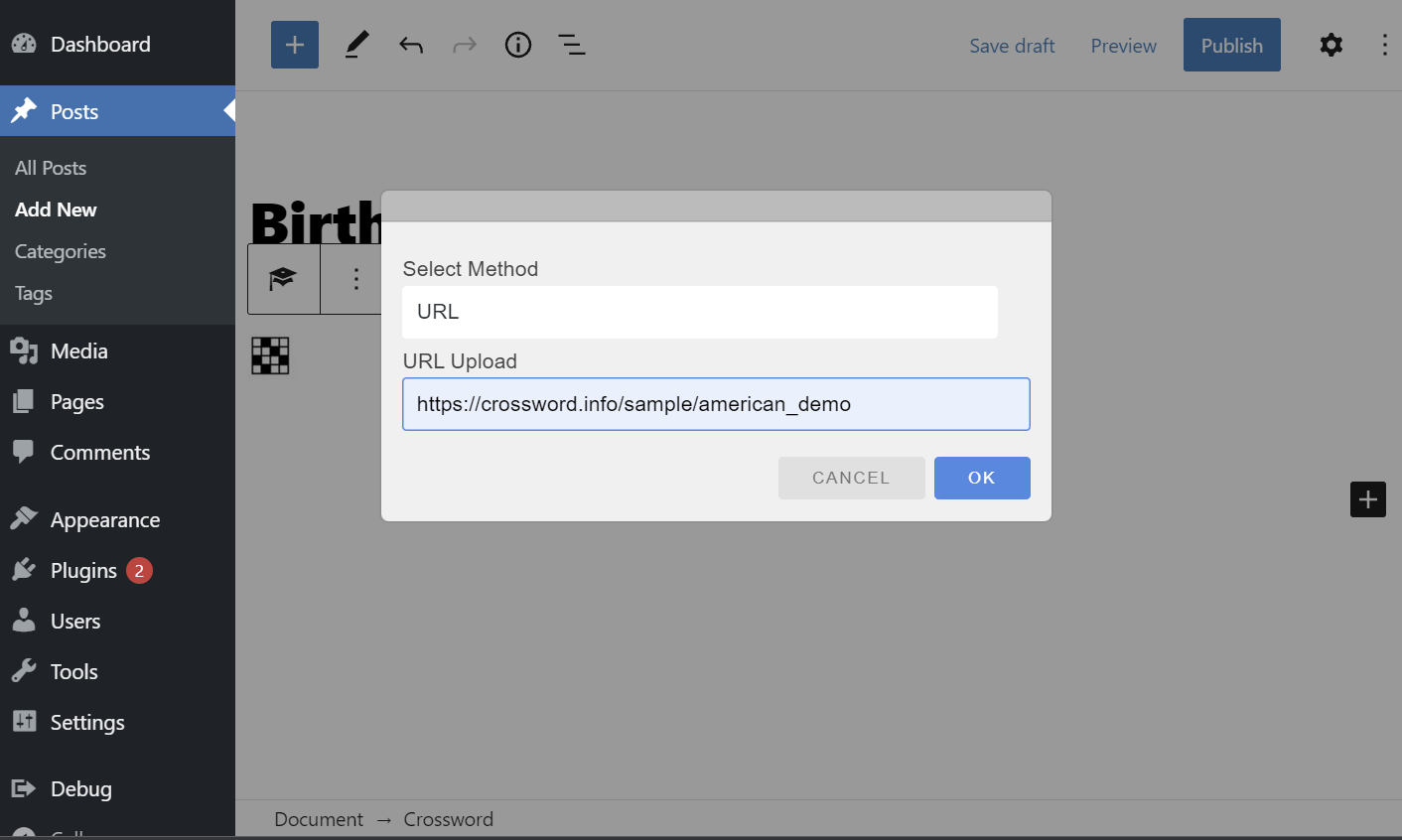1402x840 pixels.
Task: Click the Plugins plug icon
Action: coord(24,570)
